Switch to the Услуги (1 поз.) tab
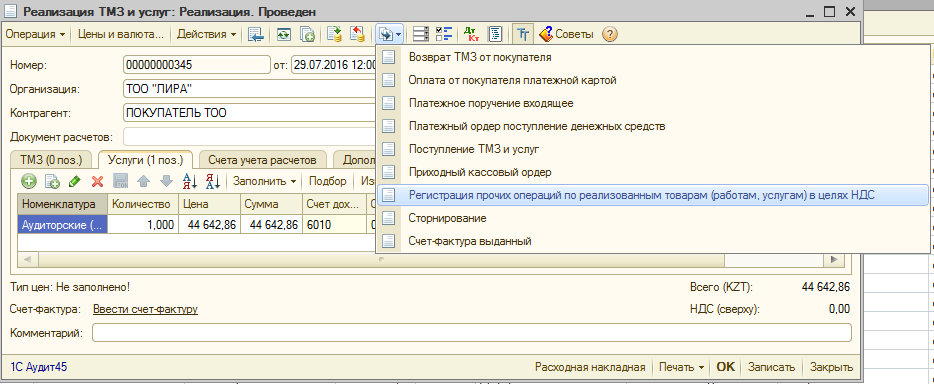Image resolution: width=934 pixels, height=384 pixels. [x=145, y=160]
